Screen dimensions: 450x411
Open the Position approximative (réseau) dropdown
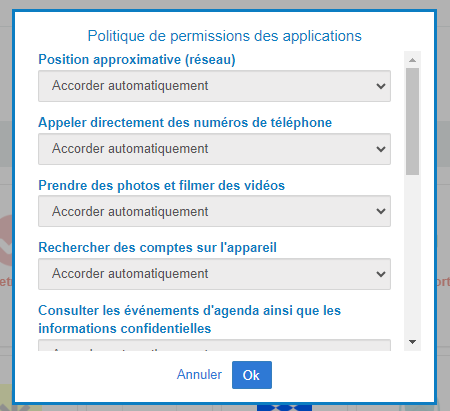tap(214, 86)
